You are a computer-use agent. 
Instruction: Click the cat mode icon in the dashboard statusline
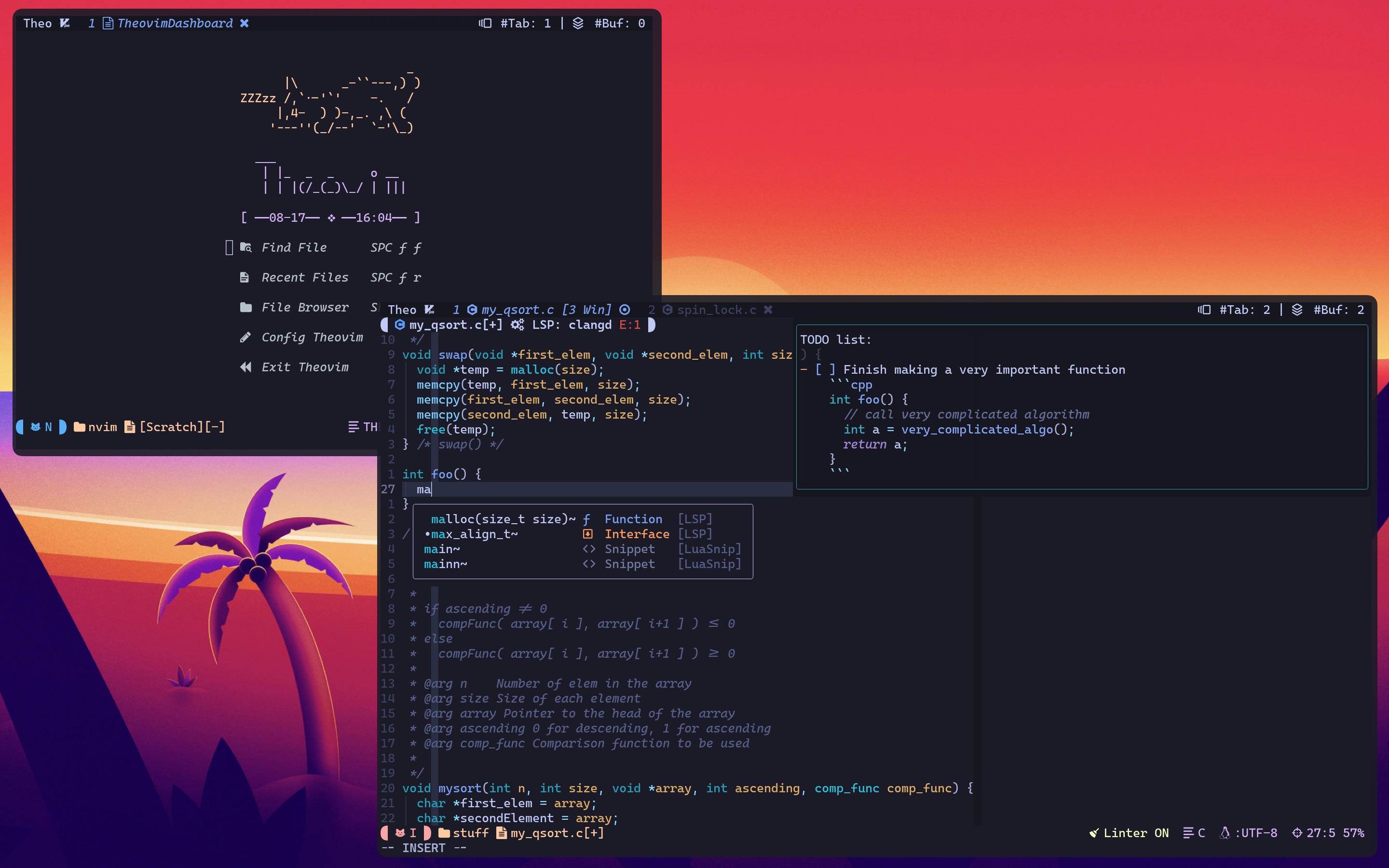[36, 427]
